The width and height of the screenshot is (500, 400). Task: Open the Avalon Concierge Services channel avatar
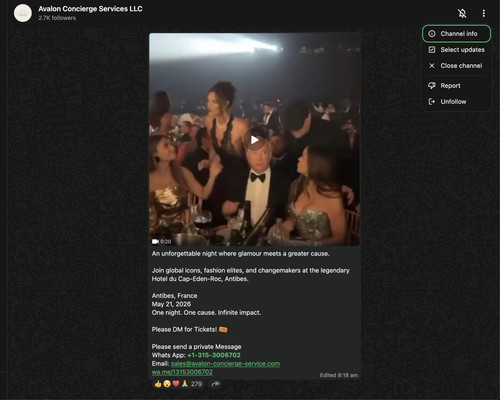[x=23, y=13]
